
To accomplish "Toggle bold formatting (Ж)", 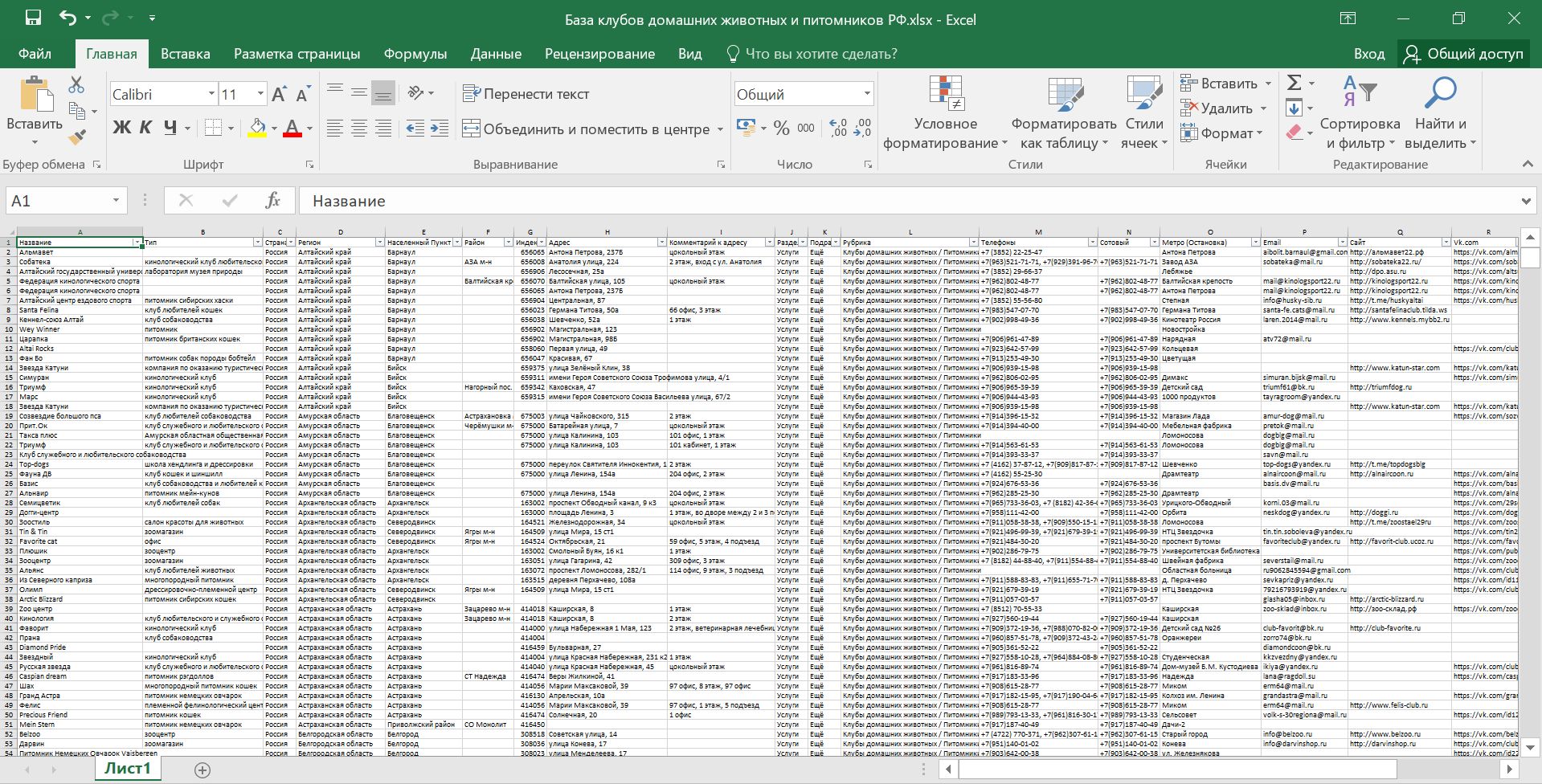I will tap(121, 128).
